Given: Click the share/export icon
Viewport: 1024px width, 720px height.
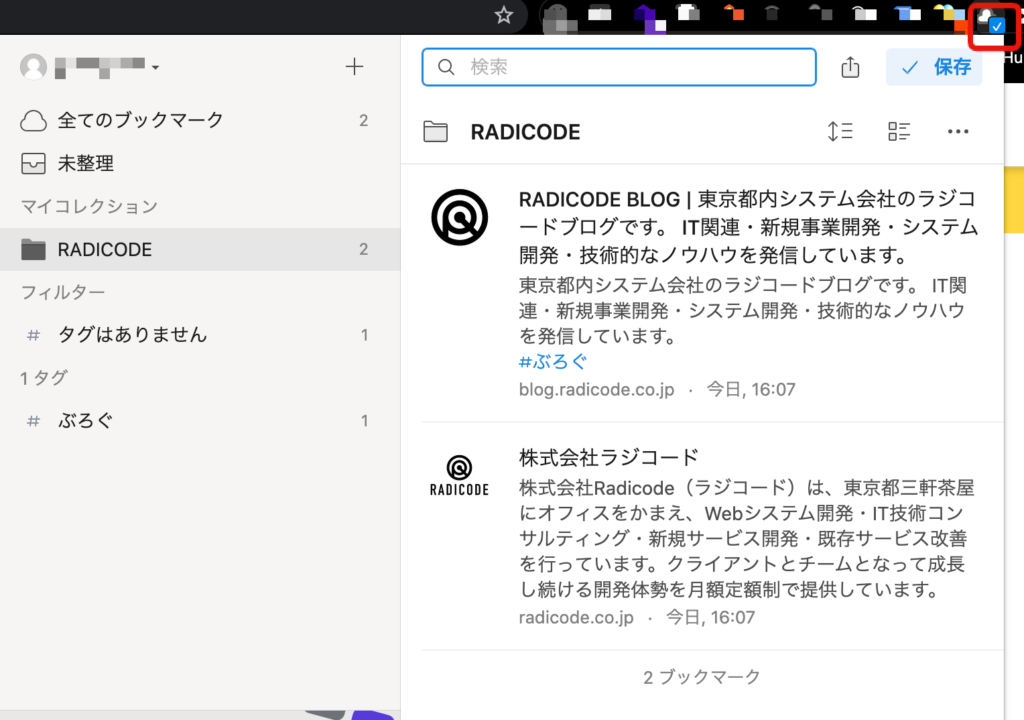Looking at the screenshot, I should (x=850, y=67).
